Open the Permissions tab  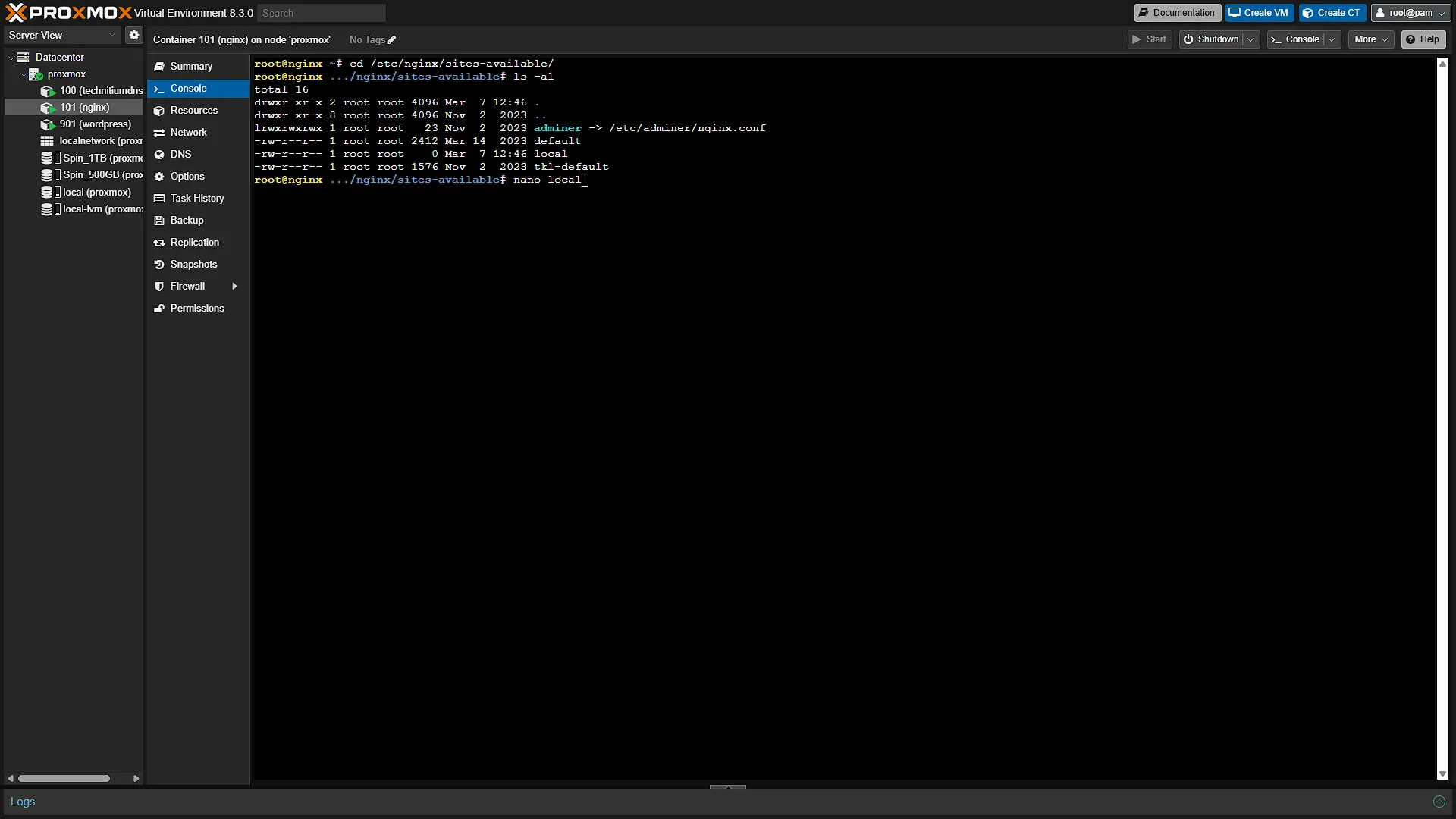pos(199,309)
